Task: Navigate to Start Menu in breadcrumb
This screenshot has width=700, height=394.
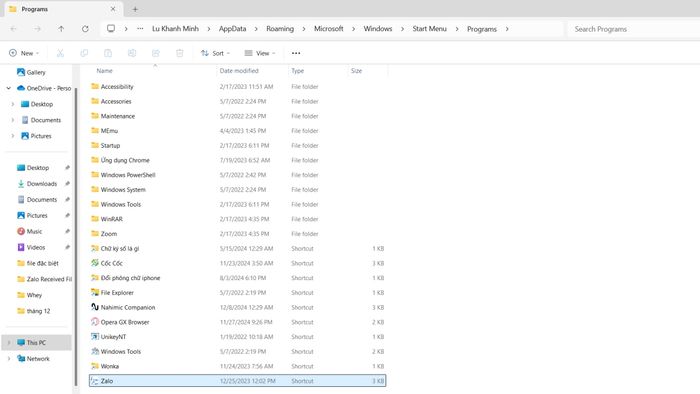Action: coord(429,29)
